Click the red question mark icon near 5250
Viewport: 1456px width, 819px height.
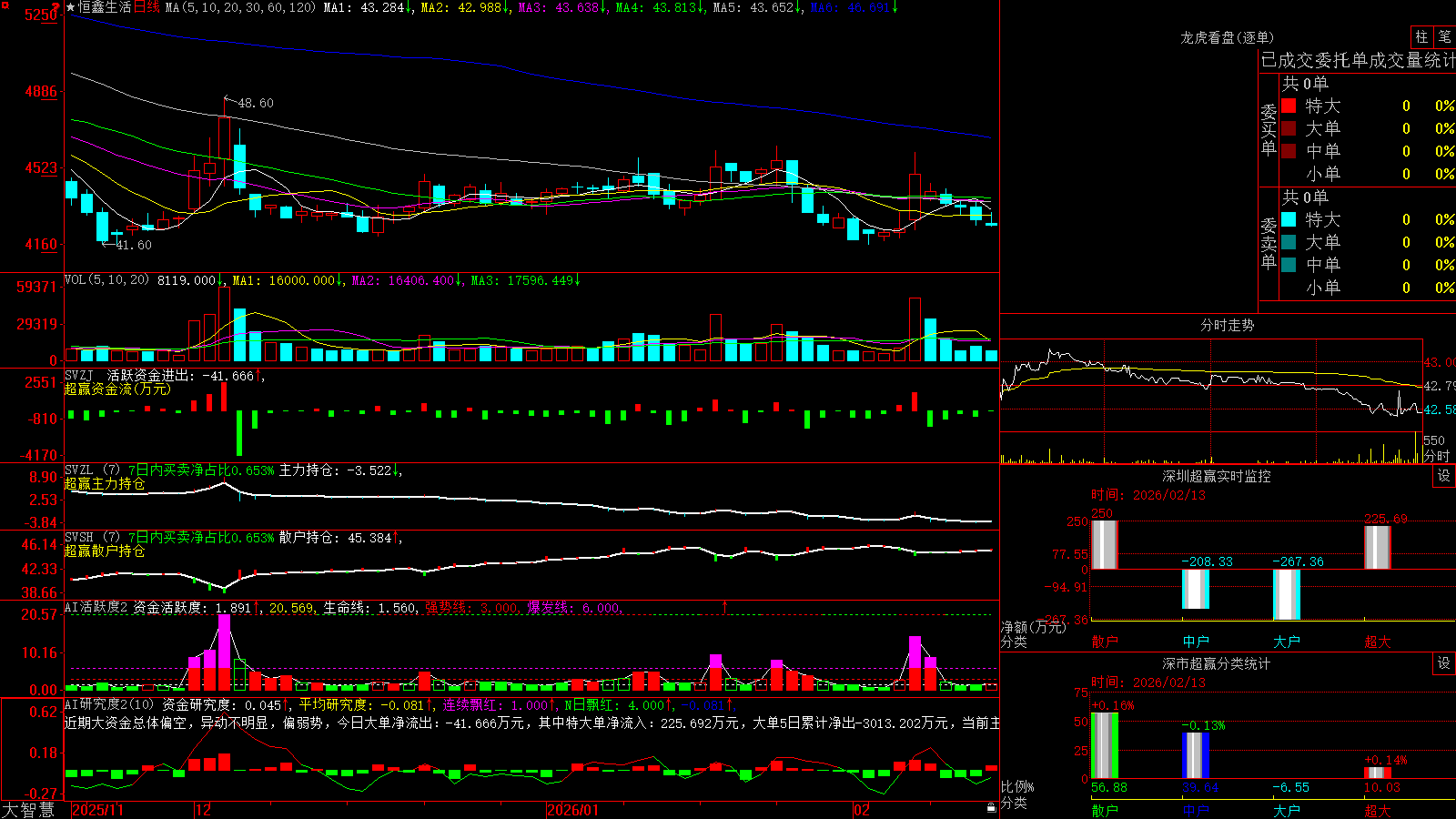click(x=55, y=8)
